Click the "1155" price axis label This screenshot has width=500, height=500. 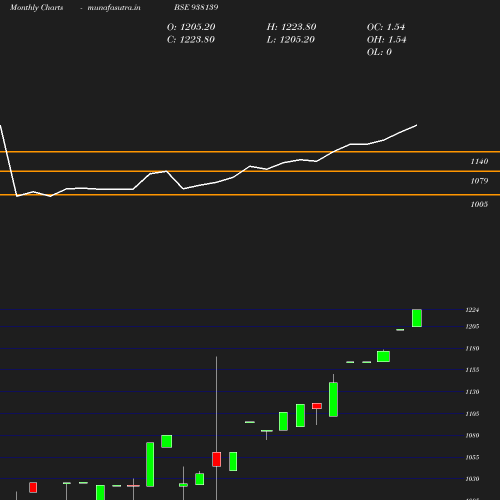[x=472, y=370]
